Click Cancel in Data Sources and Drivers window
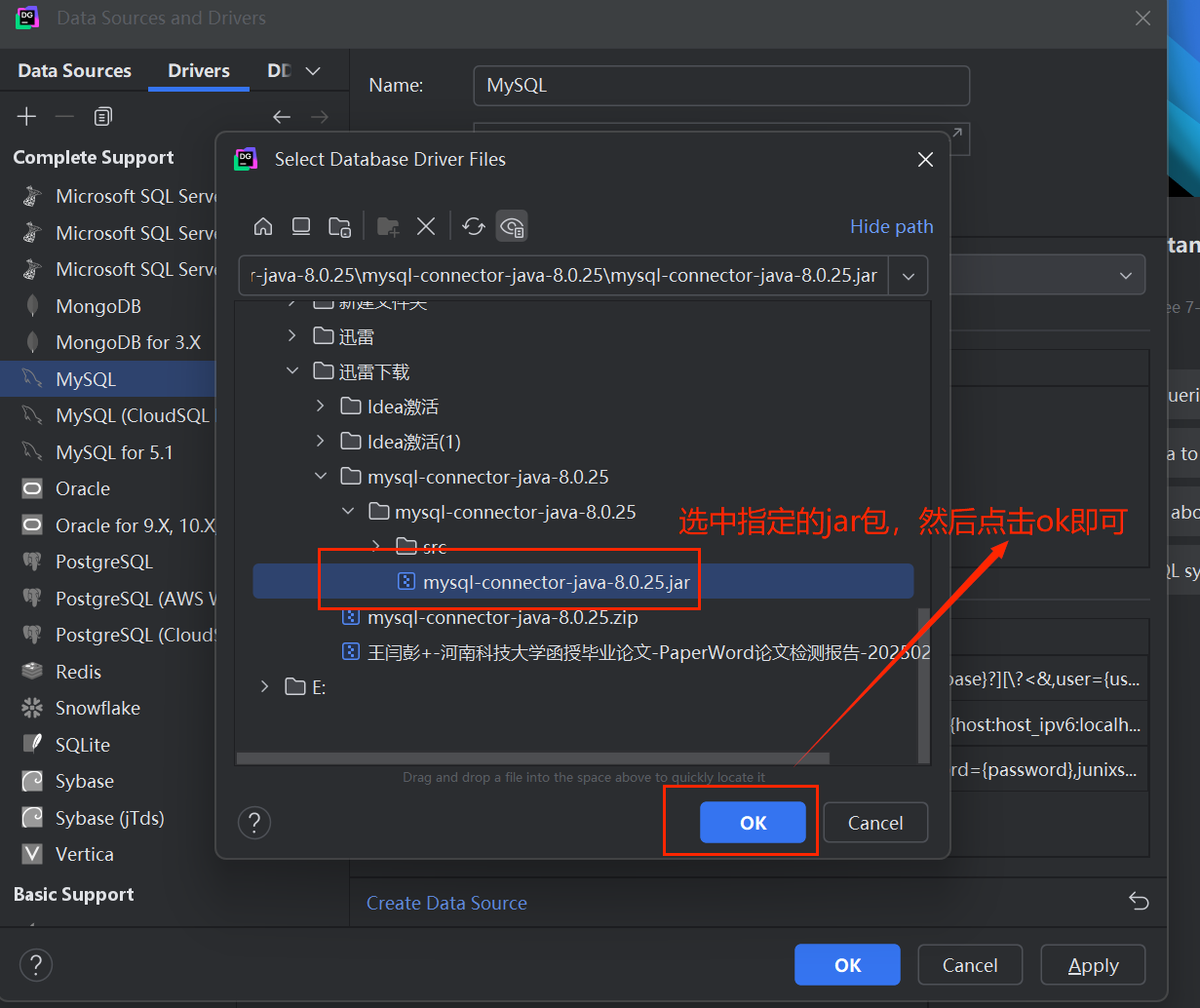 pos(970,965)
